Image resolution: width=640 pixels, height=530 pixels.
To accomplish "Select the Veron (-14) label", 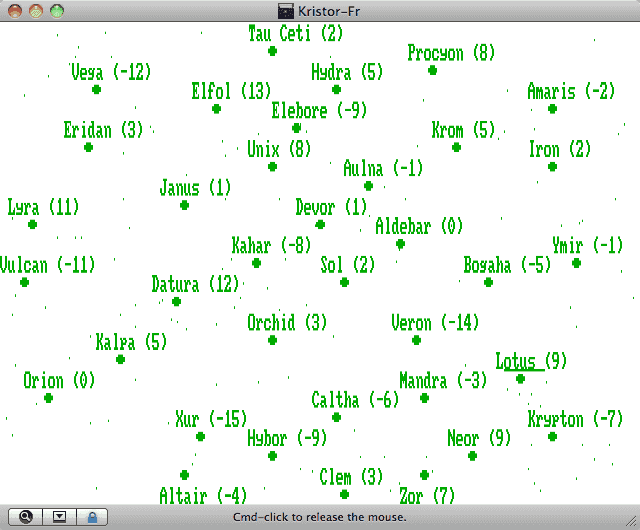I will pos(435,323).
